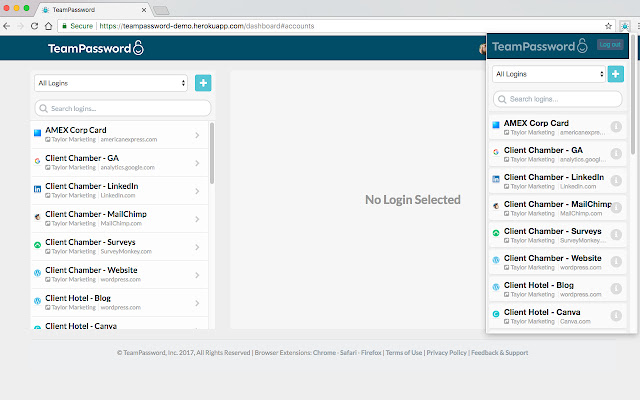The width and height of the screenshot is (640, 400).
Task: Open the All Logins dropdown in dashboard
Action: tap(111, 83)
